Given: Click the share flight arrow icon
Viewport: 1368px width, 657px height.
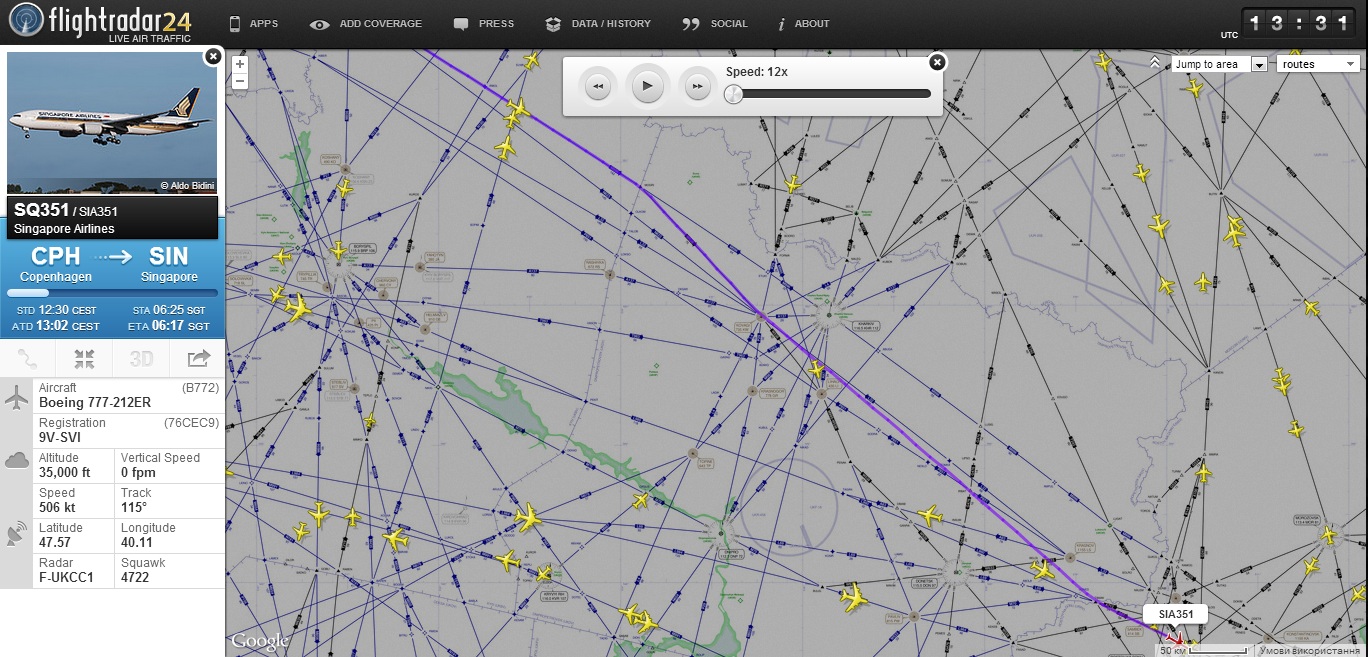Looking at the screenshot, I should pyautogui.click(x=198, y=358).
